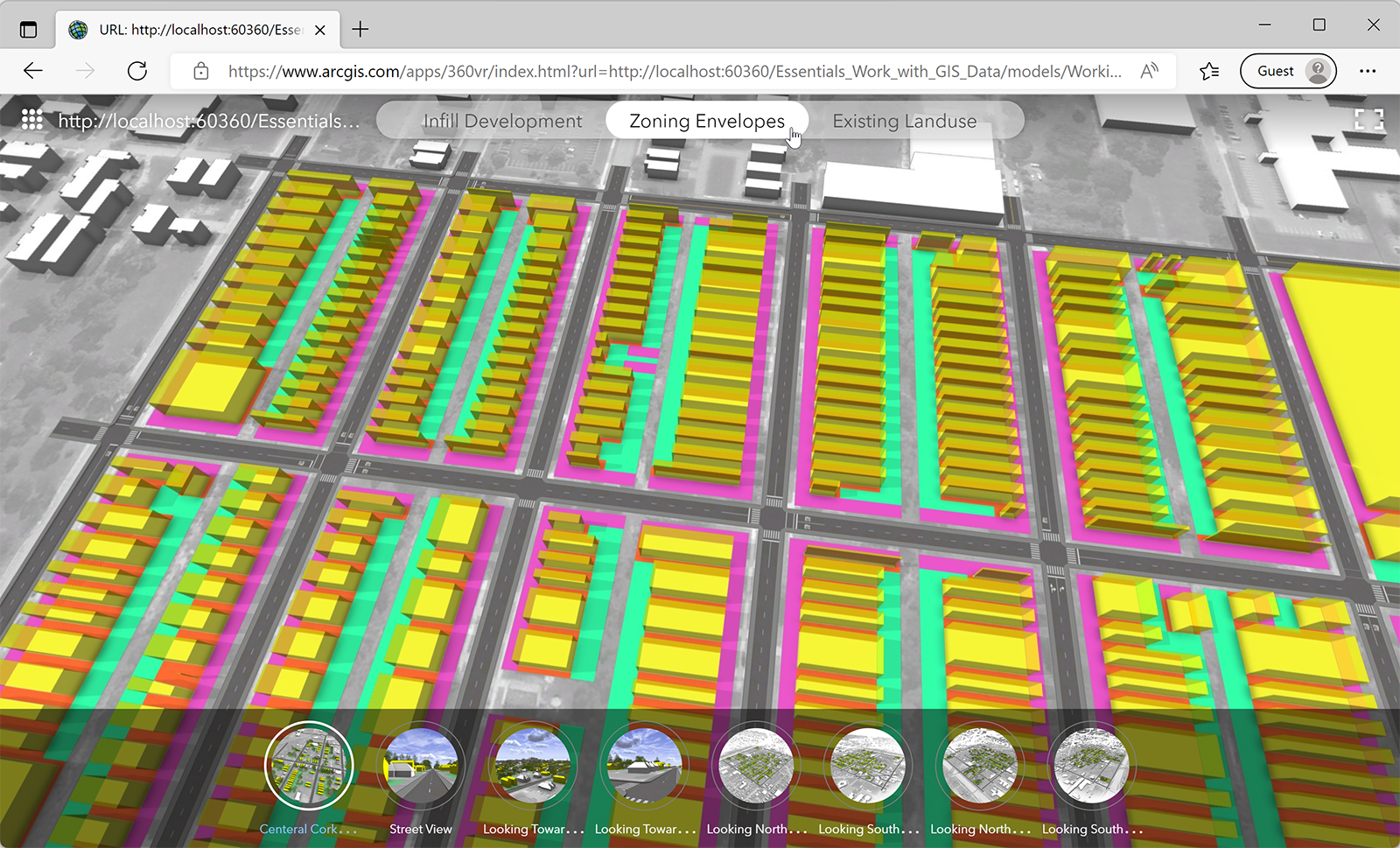Click the globe favicon on the browser tab
Viewport: 1400px width, 848px height.
pyautogui.click(x=80, y=29)
